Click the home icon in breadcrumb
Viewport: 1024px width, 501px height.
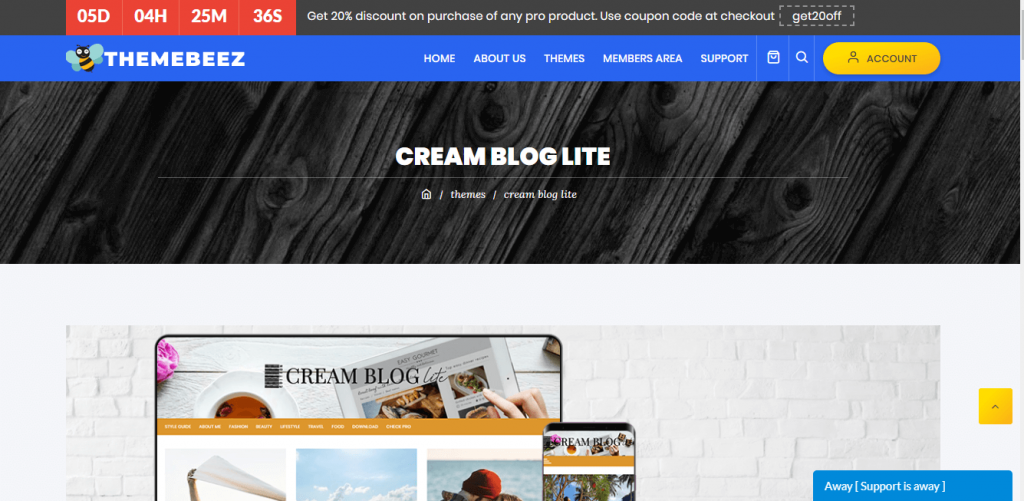tap(426, 194)
